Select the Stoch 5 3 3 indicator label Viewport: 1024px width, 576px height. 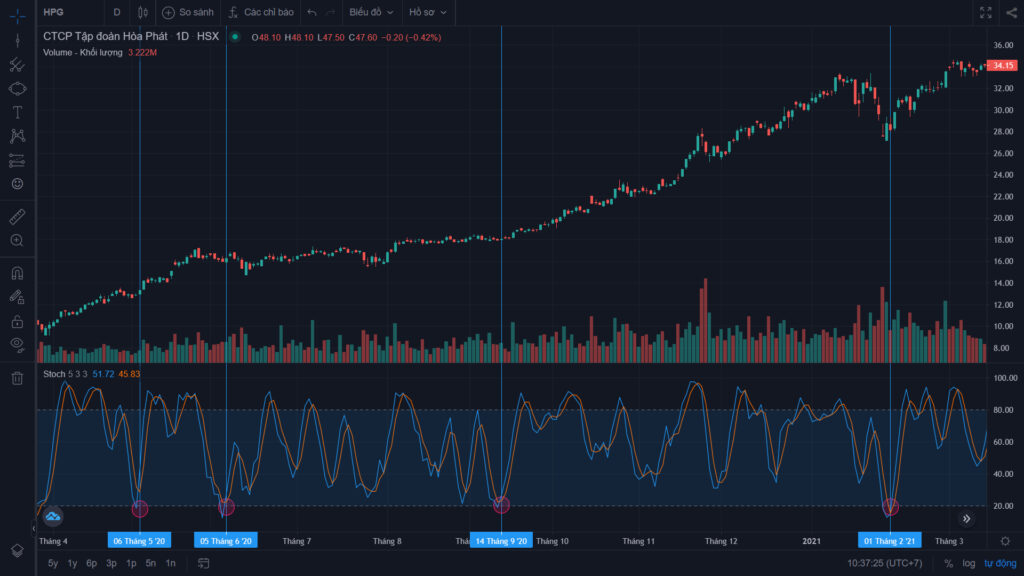point(65,374)
